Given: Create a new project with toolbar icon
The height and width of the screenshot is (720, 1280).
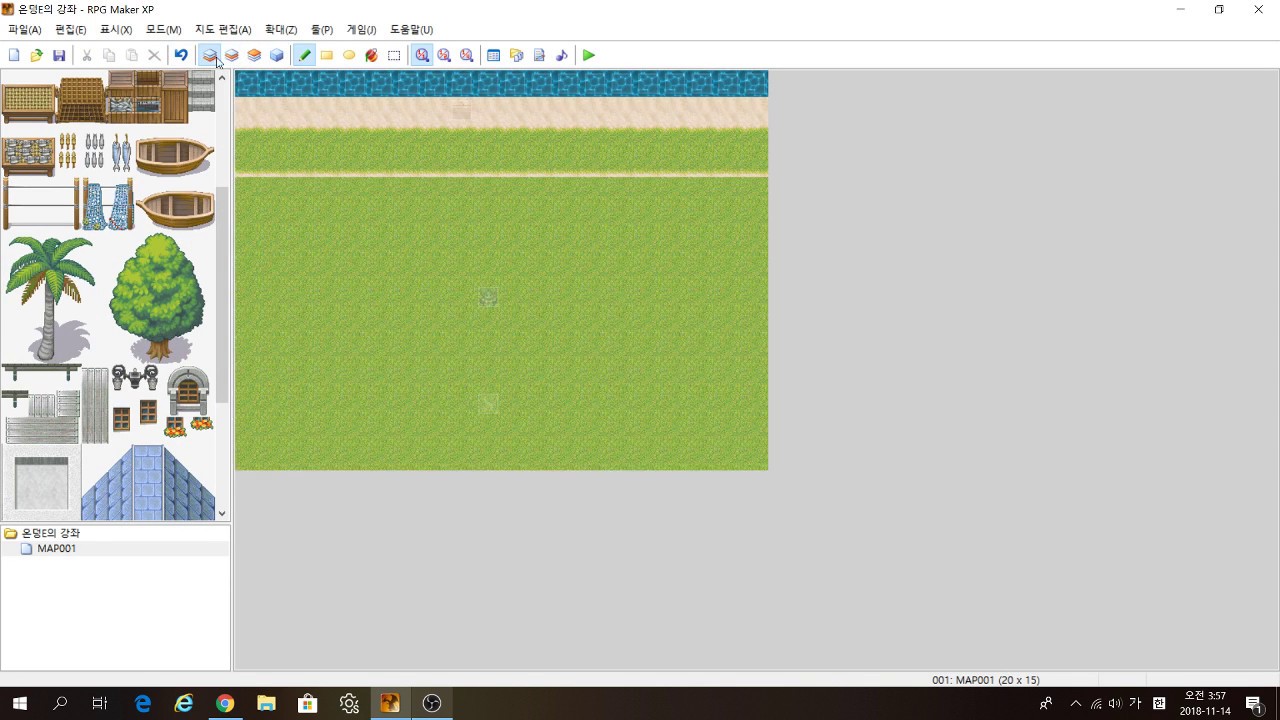Looking at the screenshot, I should click(x=14, y=55).
